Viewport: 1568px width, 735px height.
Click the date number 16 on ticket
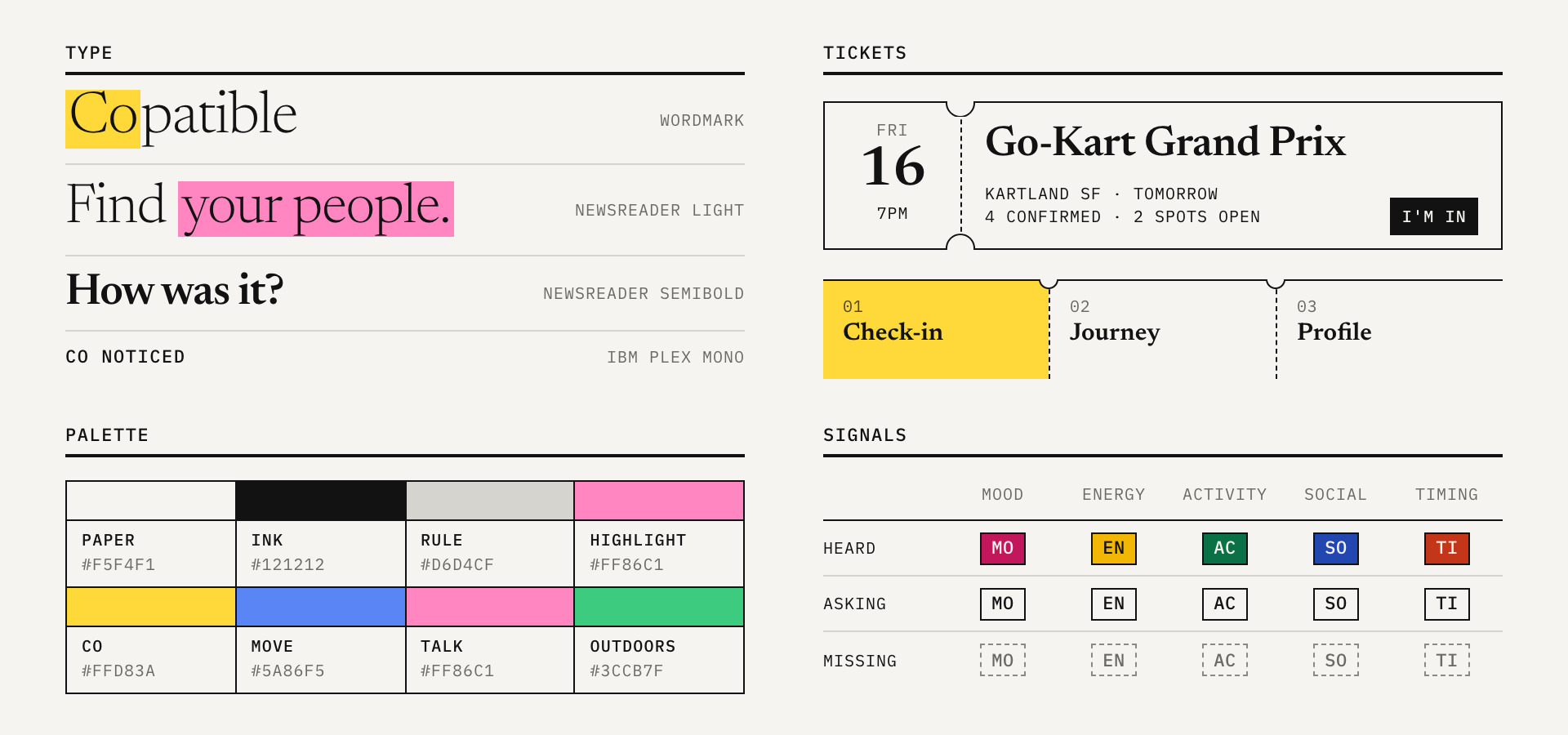tap(893, 166)
